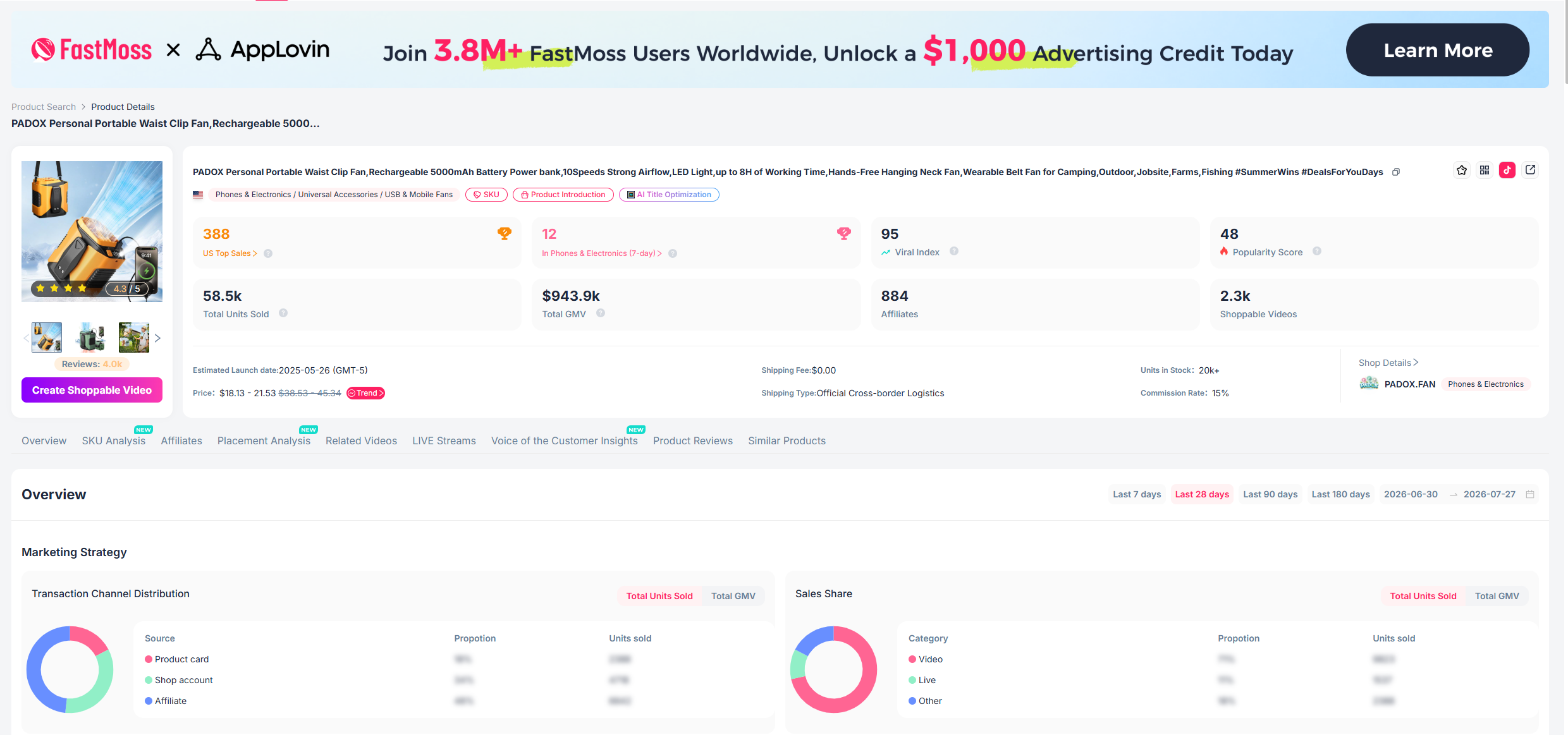Expand Shop Details
1568x735 pixels.
pyautogui.click(x=1388, y=363)
